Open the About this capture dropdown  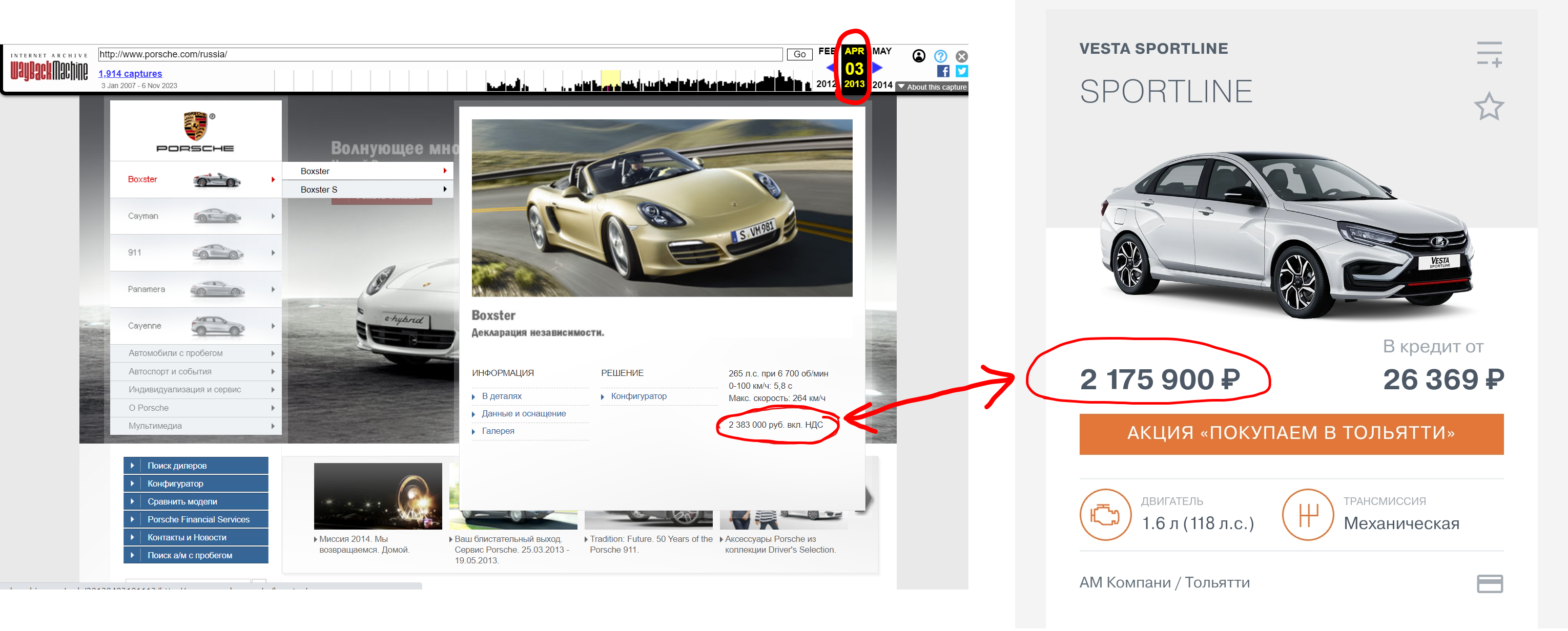[x=932, y=87]
